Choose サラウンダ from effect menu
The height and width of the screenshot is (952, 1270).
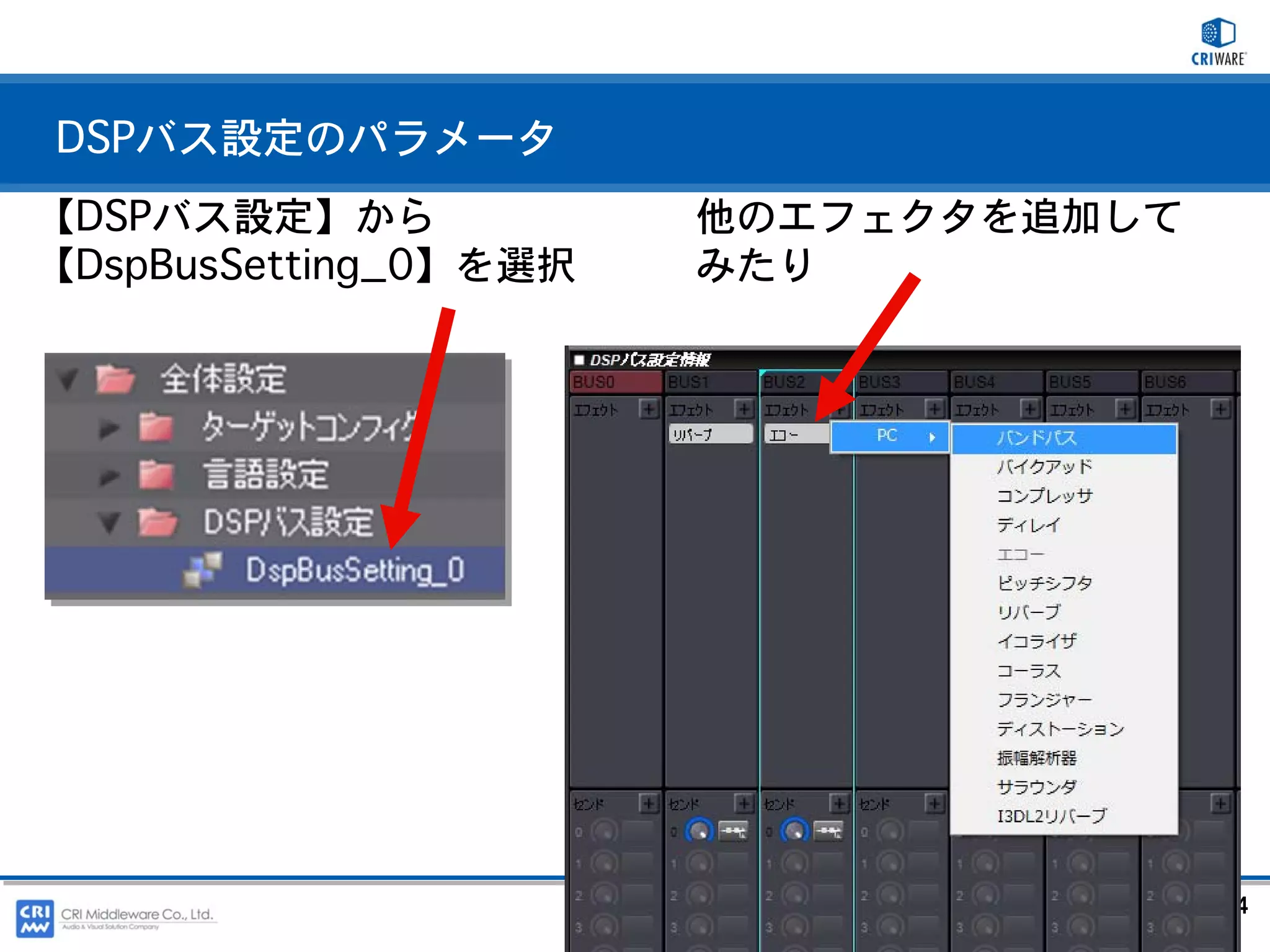click(x=1064, y=787)
